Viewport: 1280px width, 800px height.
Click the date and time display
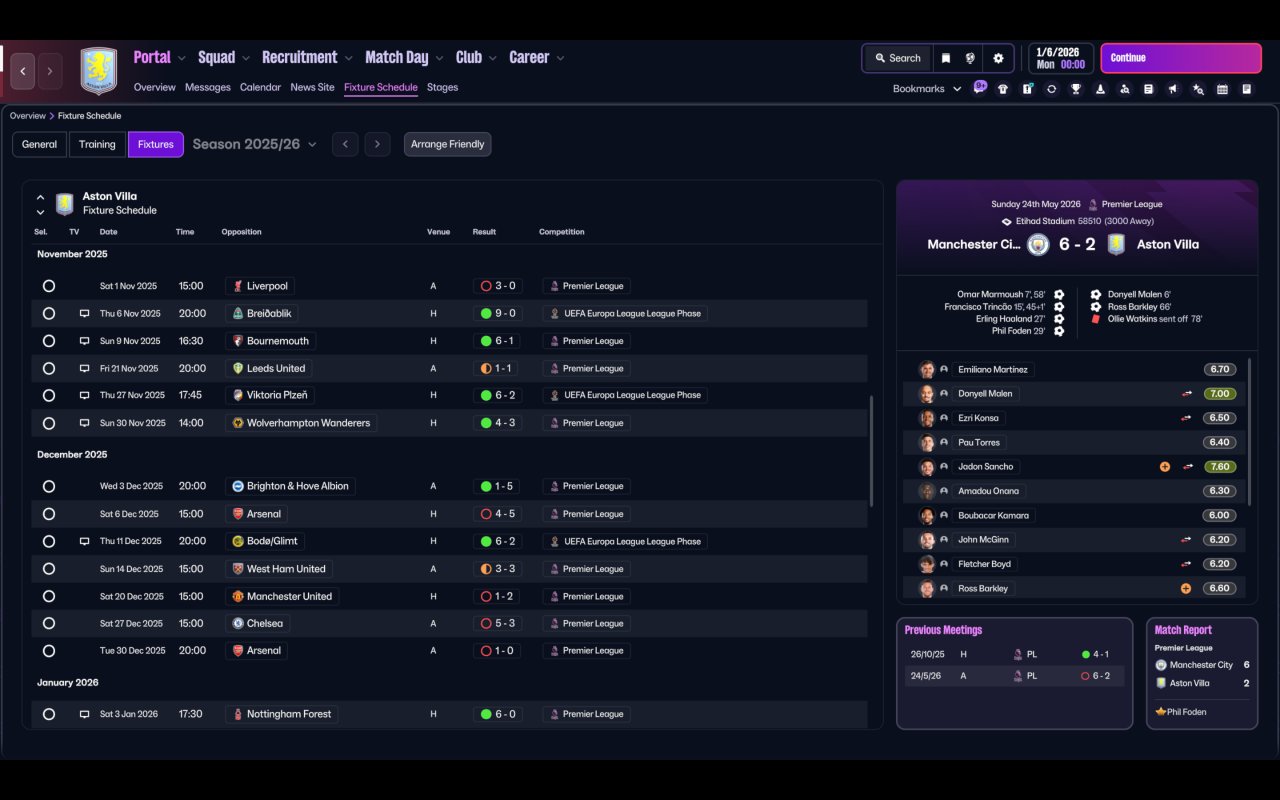coord(1061,58)
